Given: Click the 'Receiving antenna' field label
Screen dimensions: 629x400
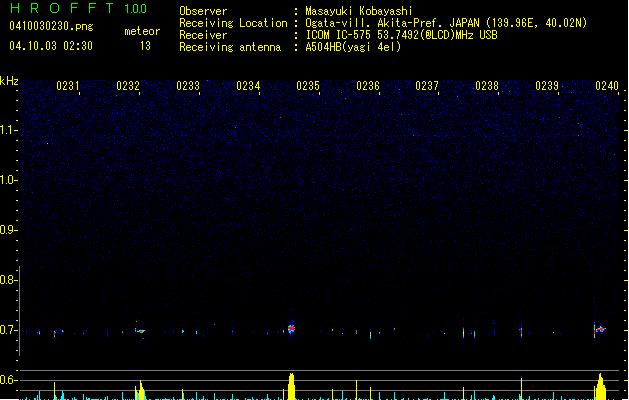Looking at the screenshot, I should point(230,47).
